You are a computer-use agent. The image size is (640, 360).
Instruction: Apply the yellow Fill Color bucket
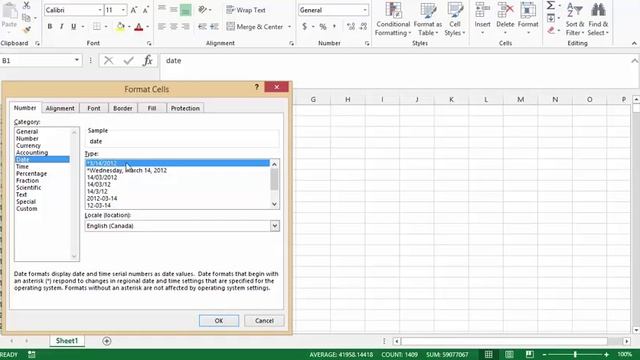click(x=120, y=27)
